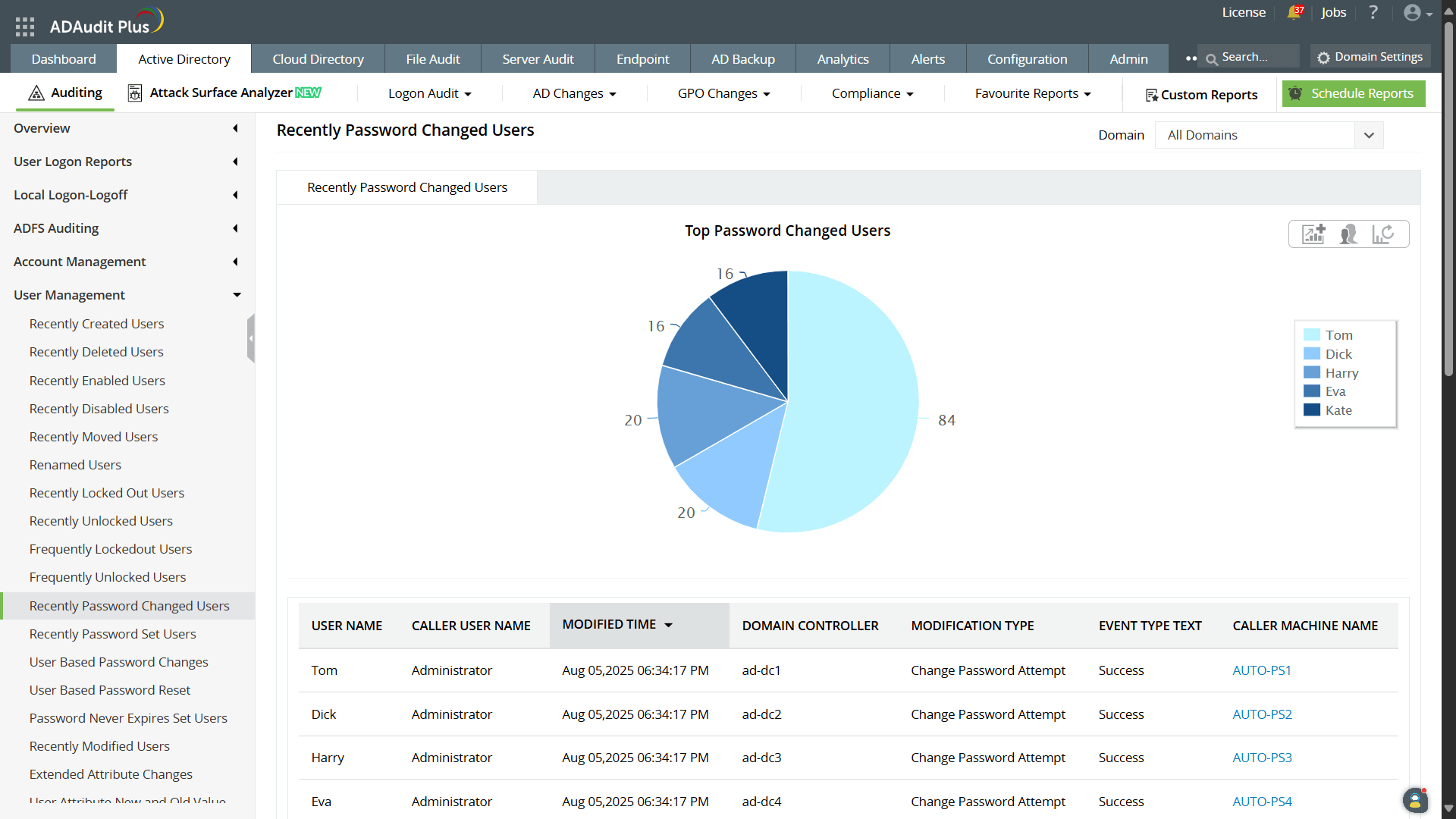
Task: Open the AUTO-PS1 machine link
Action: tap(1261, 670)
